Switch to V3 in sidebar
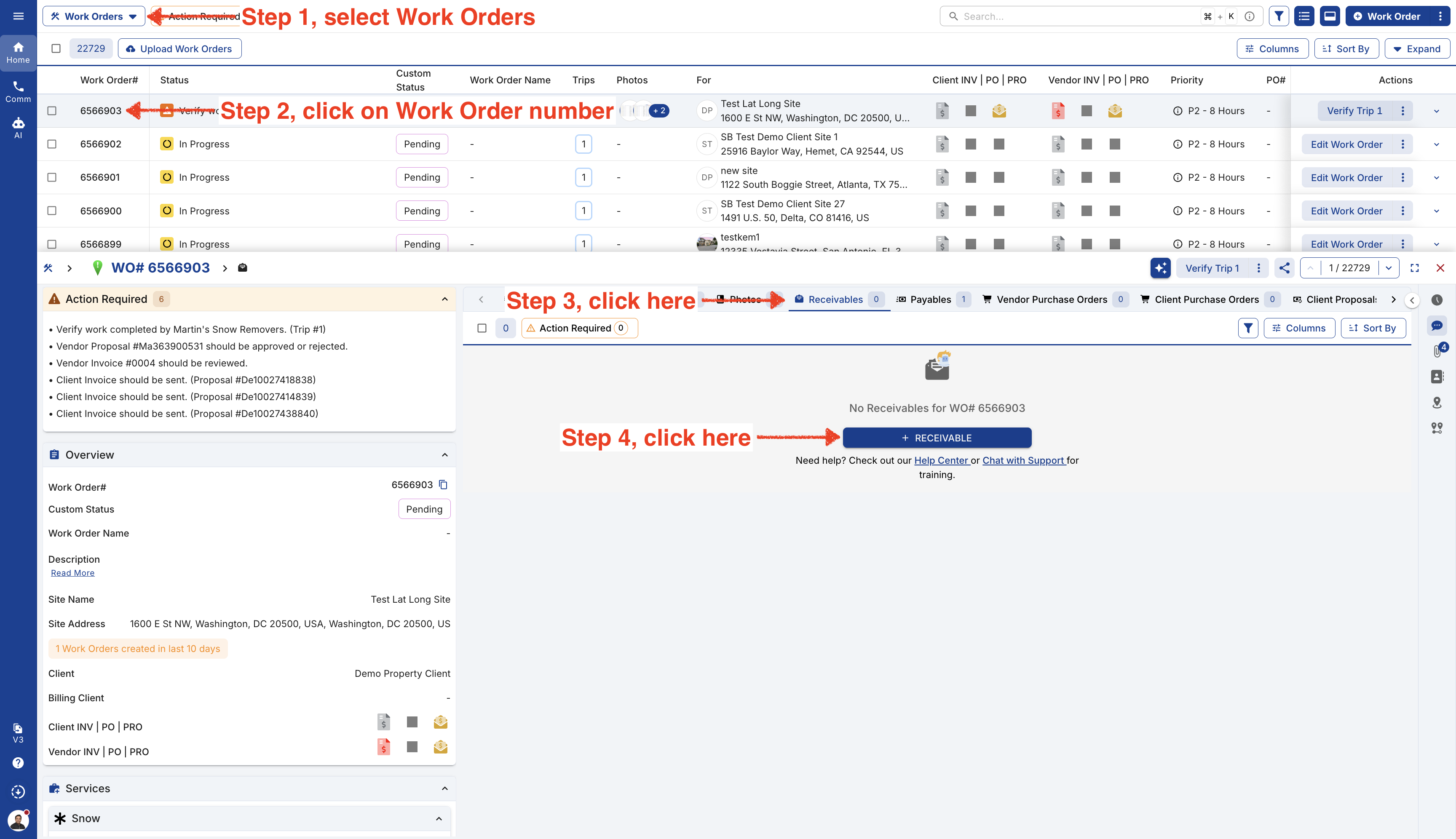This screenshot has width=1456, height=839. coord(18,733)
